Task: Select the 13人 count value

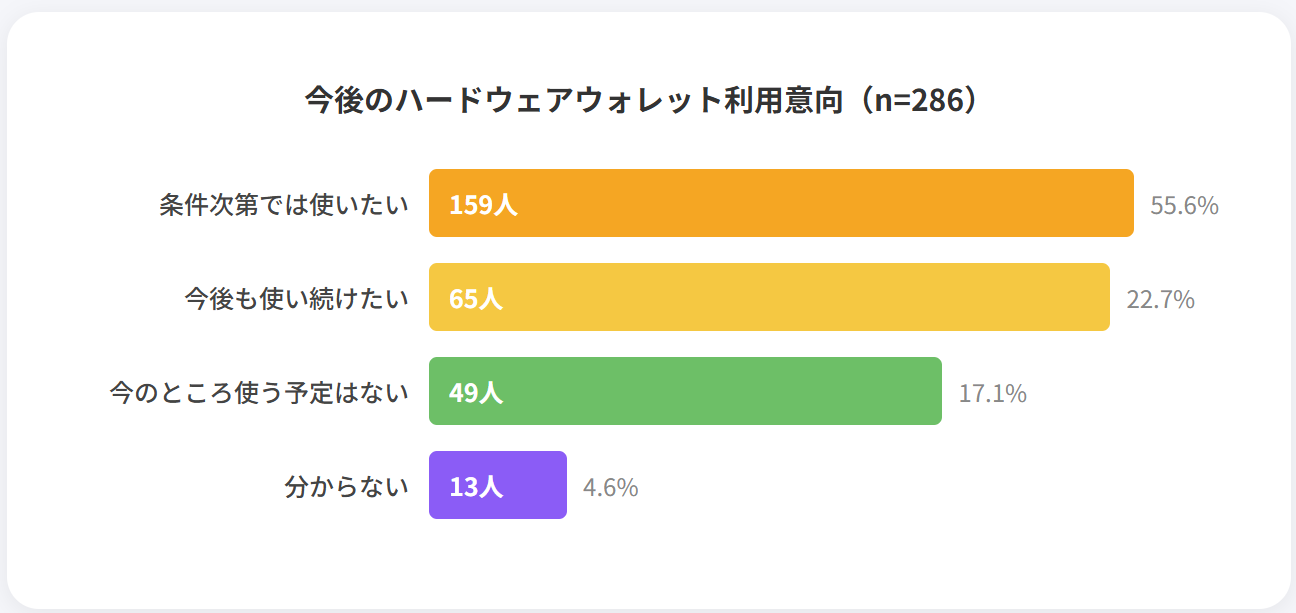Action: click(x=476, y=487)
